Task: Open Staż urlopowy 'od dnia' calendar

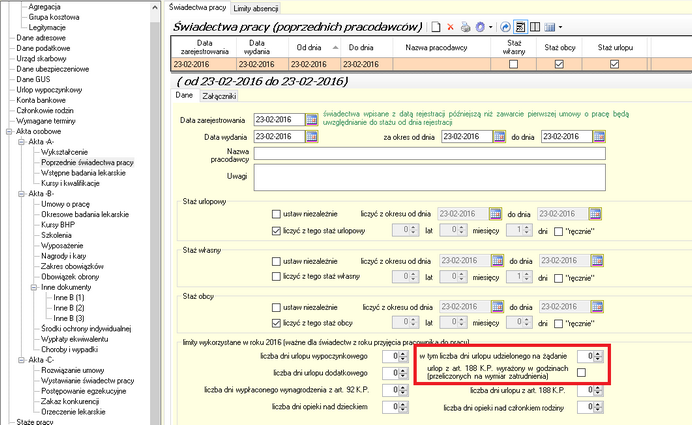Action: pos(495,214)
